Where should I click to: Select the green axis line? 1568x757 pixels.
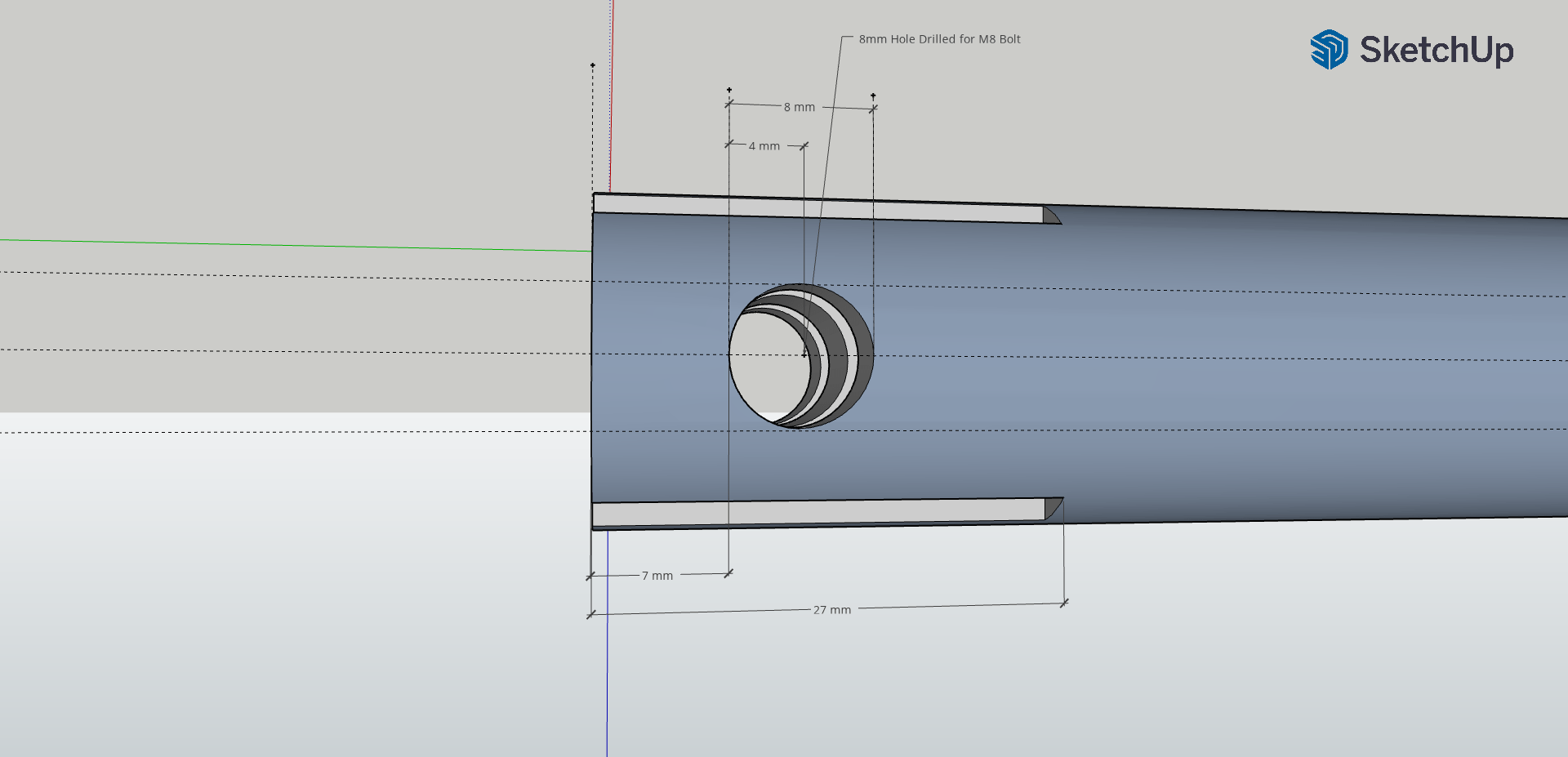point(245,243)
